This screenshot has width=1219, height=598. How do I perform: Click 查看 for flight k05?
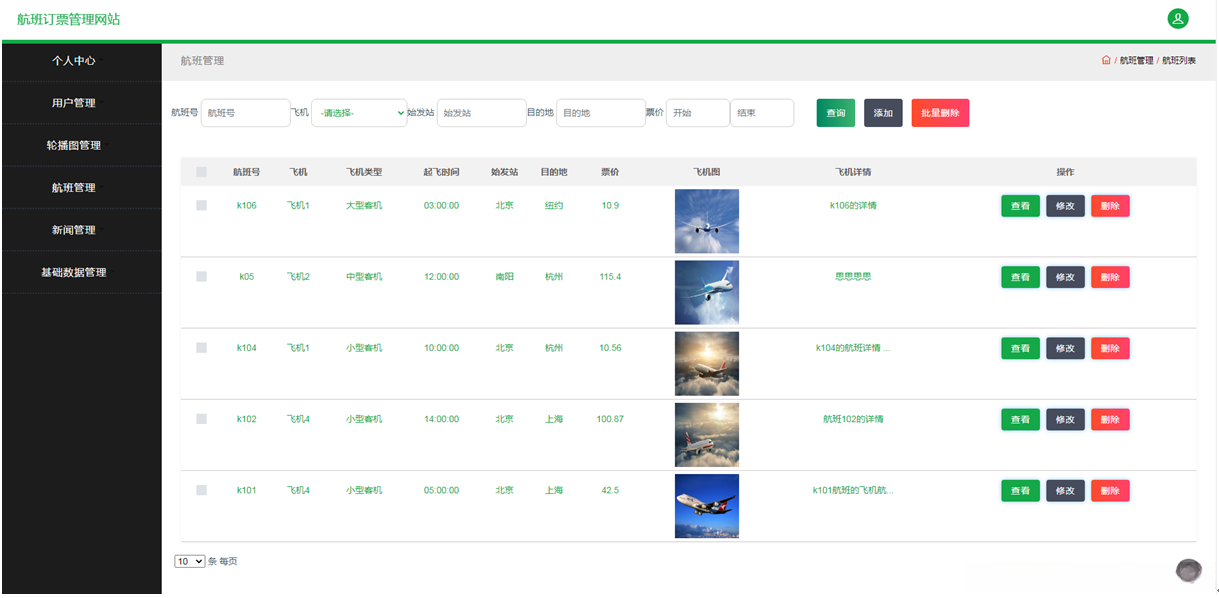click(1020, 277)
